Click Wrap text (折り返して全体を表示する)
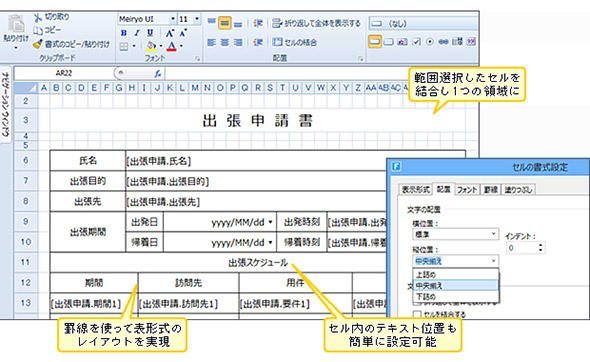Image resolution: width=590 pixels, height=362 pixels. coord(316,23)
